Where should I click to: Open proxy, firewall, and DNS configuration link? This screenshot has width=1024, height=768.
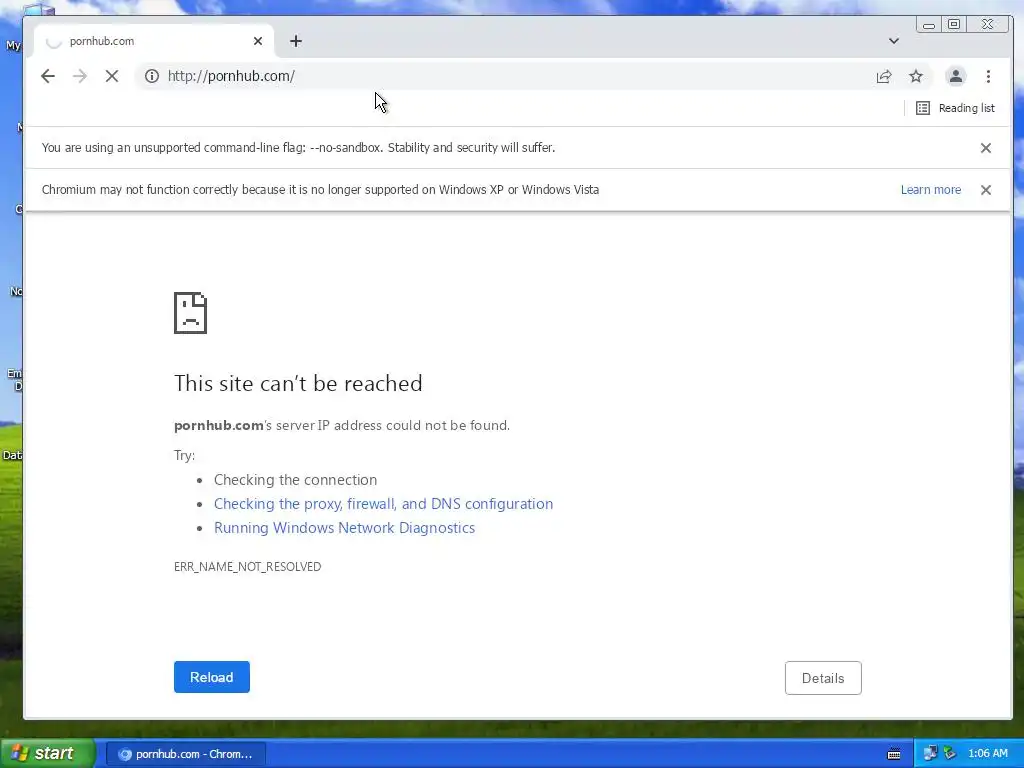[383, 504]
